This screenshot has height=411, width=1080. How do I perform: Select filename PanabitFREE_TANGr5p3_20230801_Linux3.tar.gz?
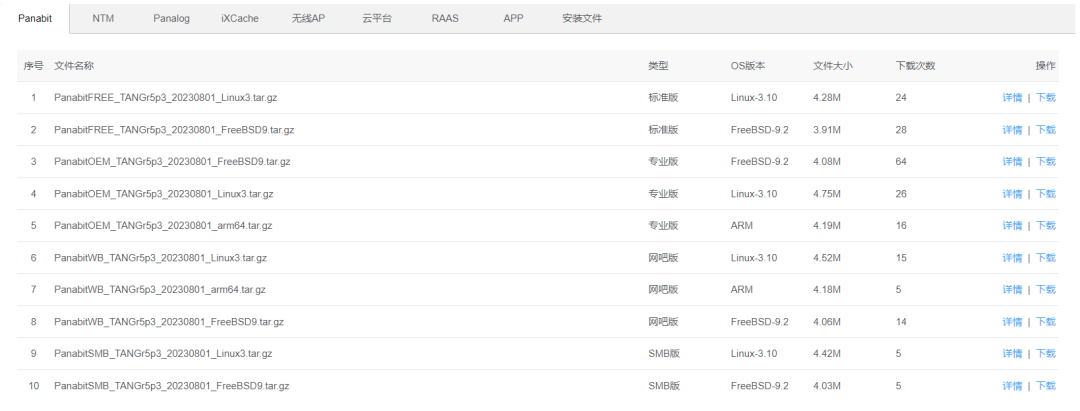coord(166,98)
